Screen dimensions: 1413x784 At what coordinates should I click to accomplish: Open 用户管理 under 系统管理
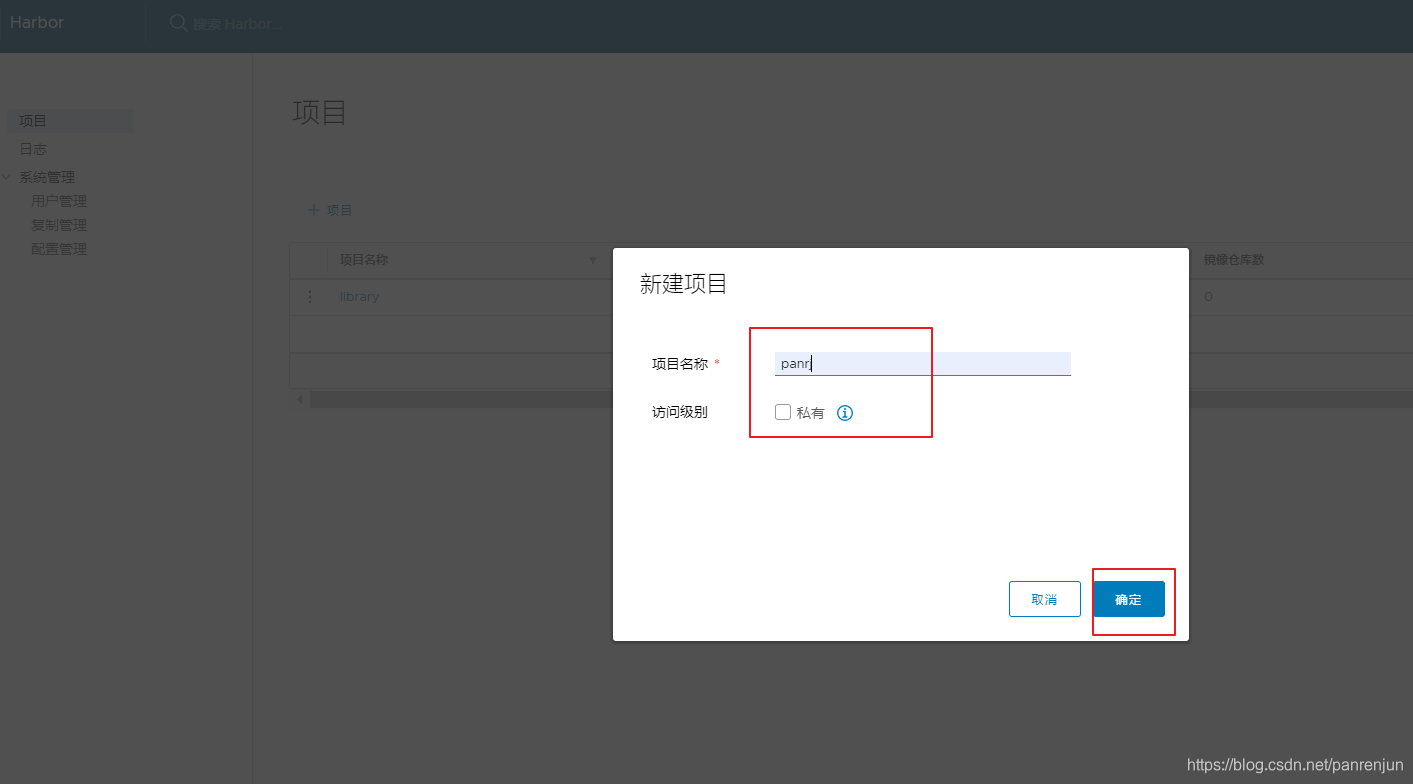click(x=59, y=201)
